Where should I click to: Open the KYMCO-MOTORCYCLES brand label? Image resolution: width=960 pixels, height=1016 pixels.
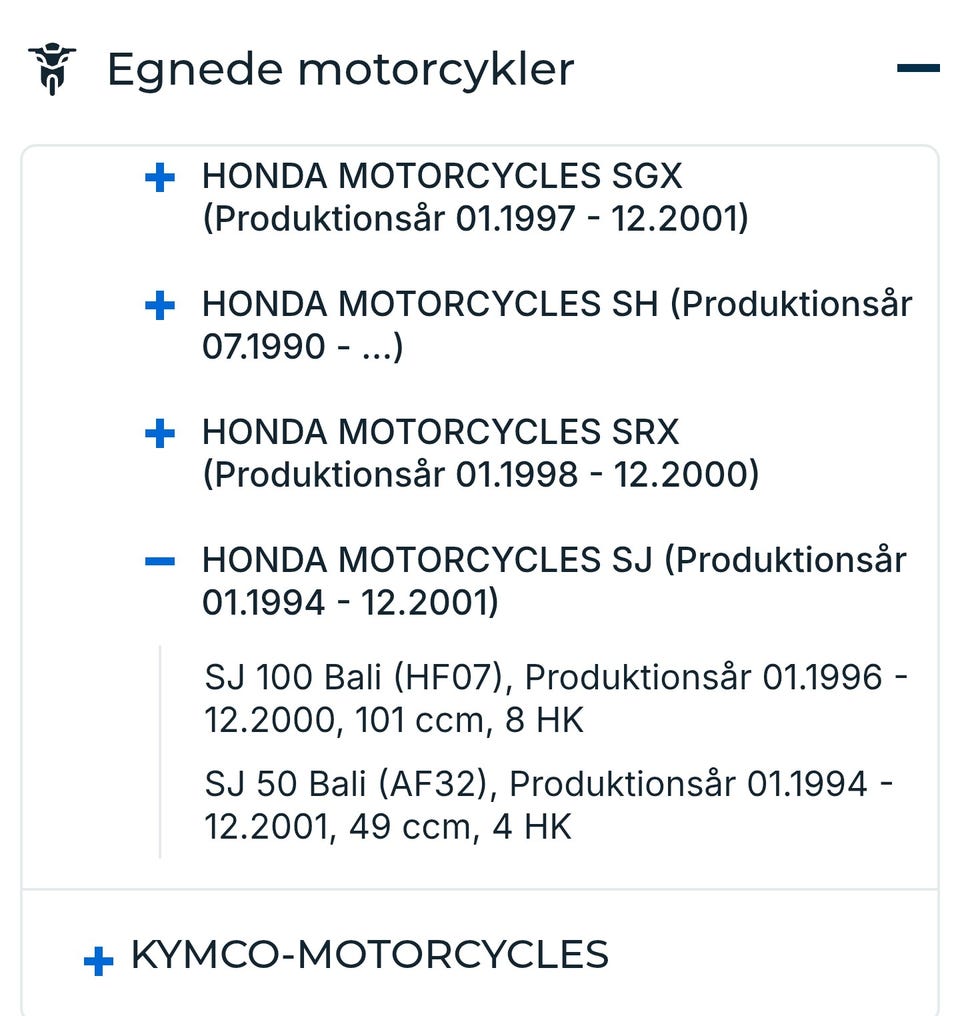click(x=370, y=955)
